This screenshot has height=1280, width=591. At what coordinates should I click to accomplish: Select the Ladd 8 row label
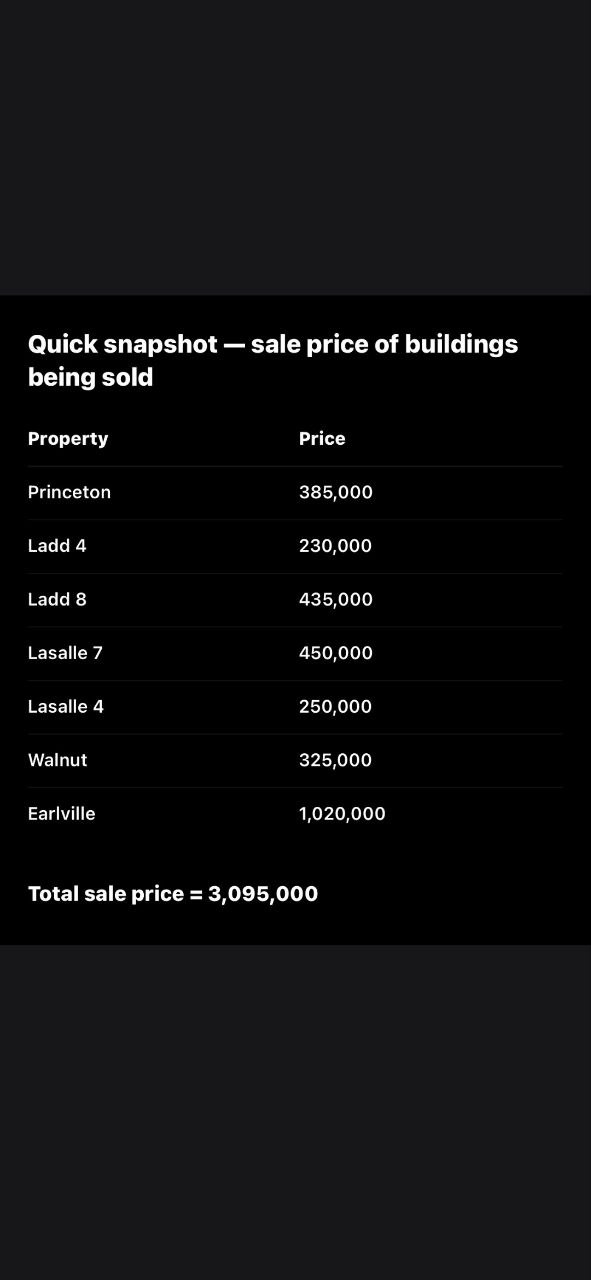(x=57, y=599)
